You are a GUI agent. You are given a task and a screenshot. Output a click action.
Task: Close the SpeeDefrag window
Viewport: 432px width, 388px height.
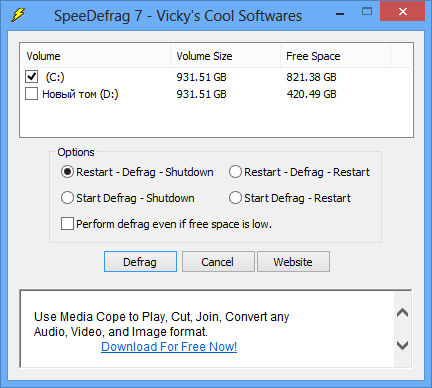tap(403, 12)
